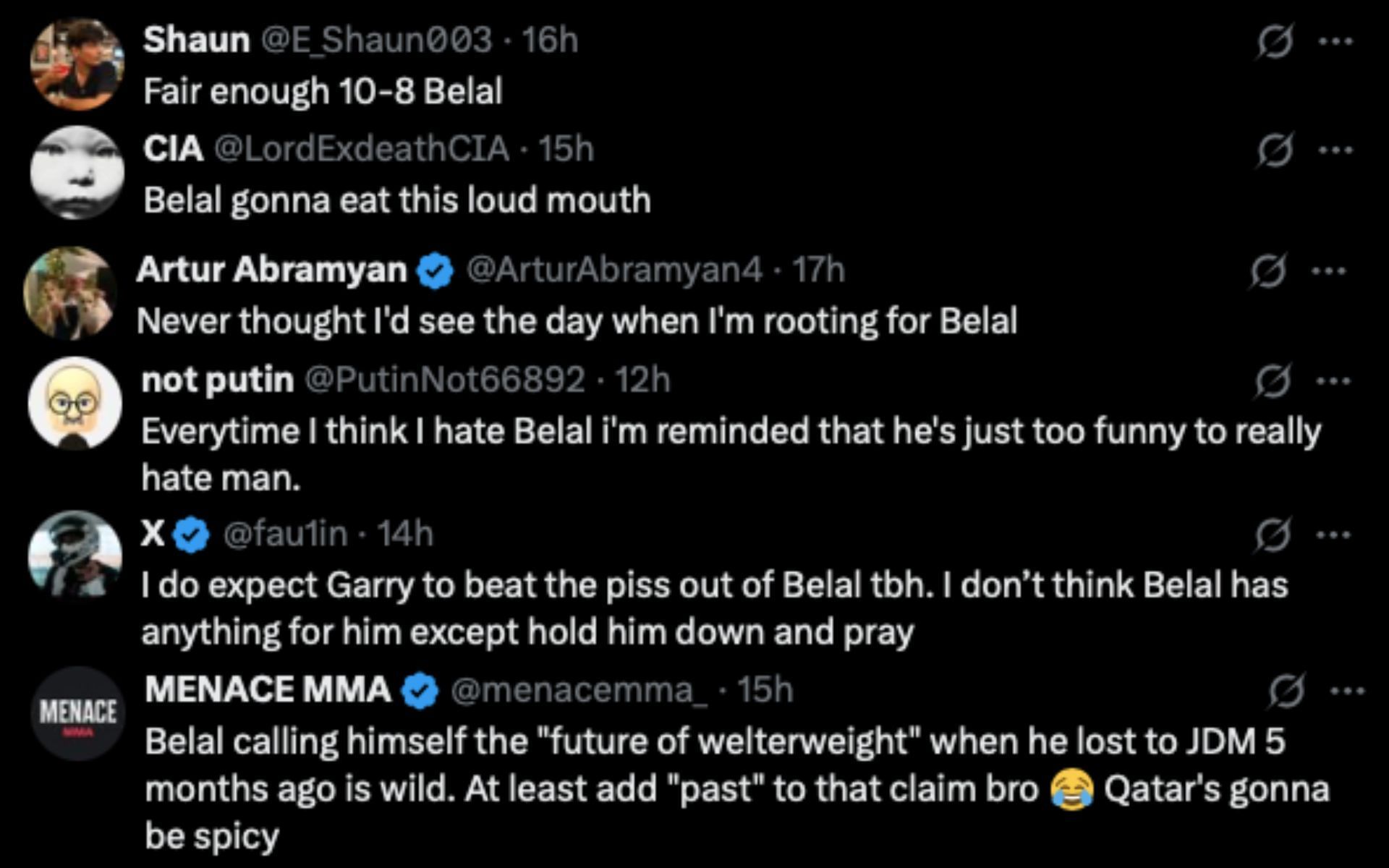Click the Grok icon on MENACE MMA's tweet
The image size is (1389, 868).
coord(1287,692)
